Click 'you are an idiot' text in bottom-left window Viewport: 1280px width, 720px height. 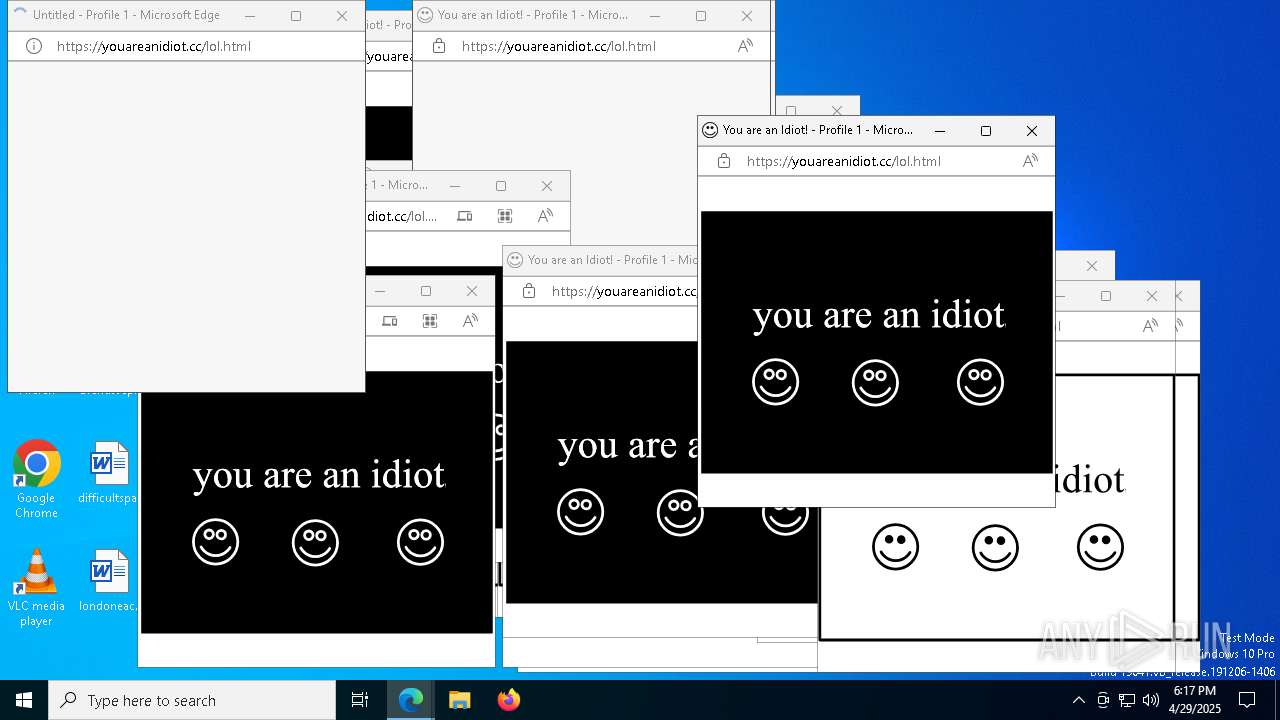click(x=319, y=476)
